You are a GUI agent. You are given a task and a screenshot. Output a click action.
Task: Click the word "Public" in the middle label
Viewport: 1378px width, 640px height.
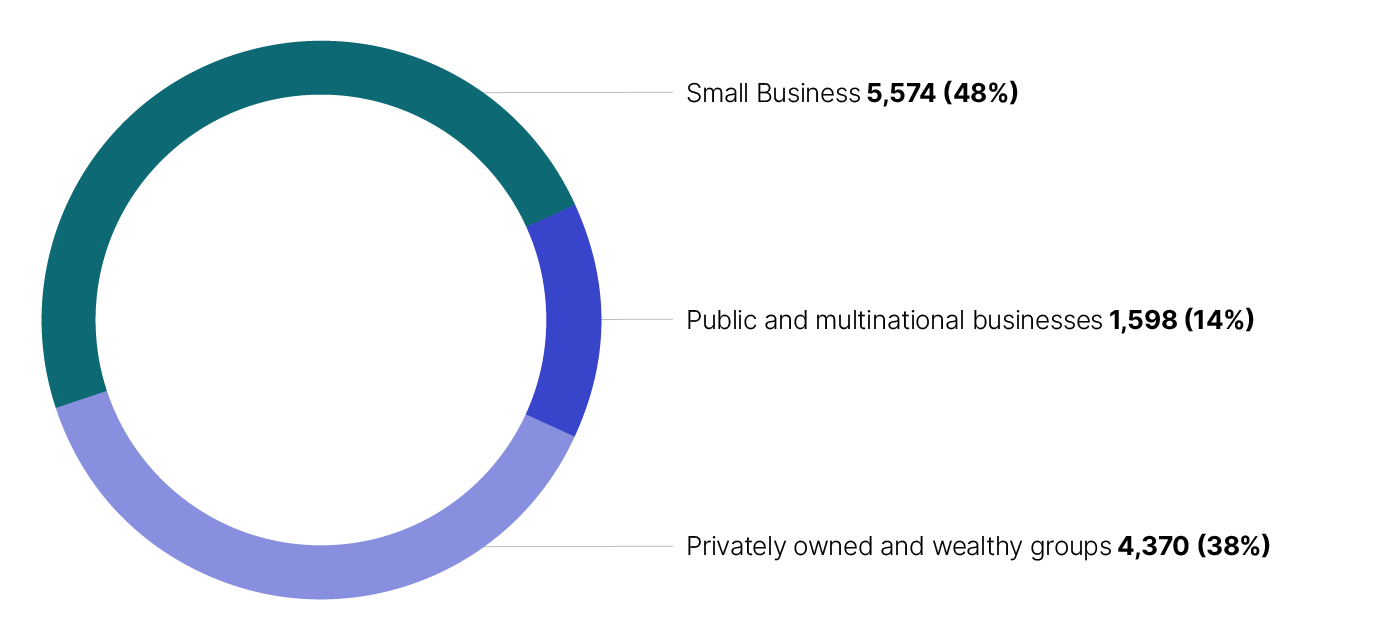[722, 321]
